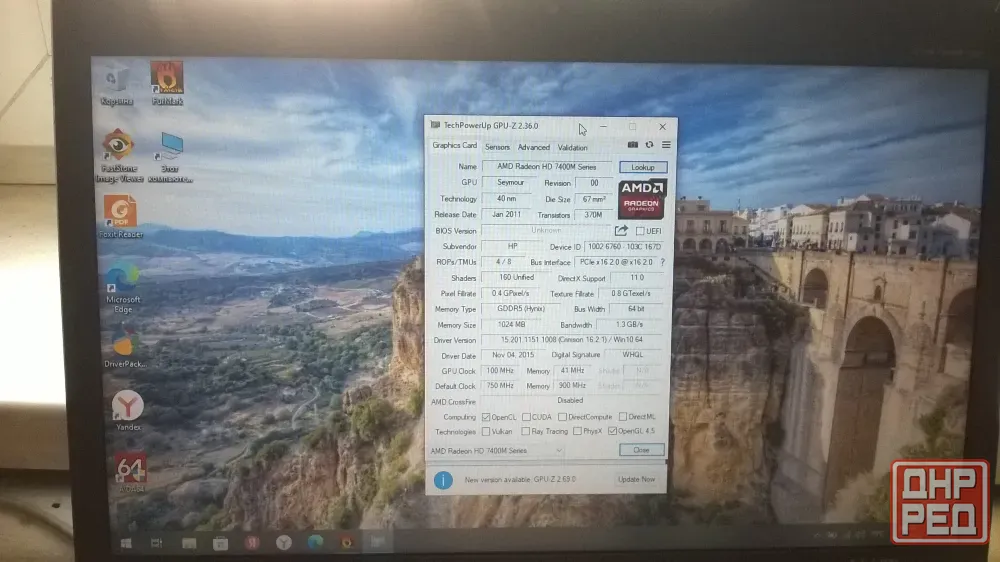The height and width of the screenshot is (562, 1000).
Task: Toggle the PhysX checkbox
Action: click(x=577, y=431)
